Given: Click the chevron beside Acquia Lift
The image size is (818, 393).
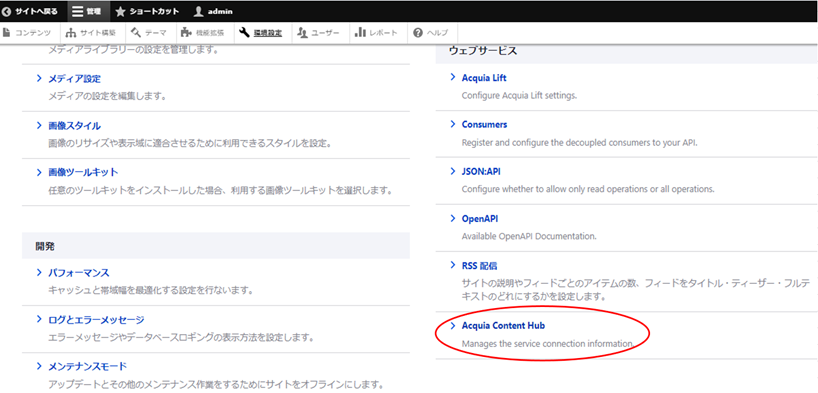Looking at the screenshot, I should click(453, 78).
